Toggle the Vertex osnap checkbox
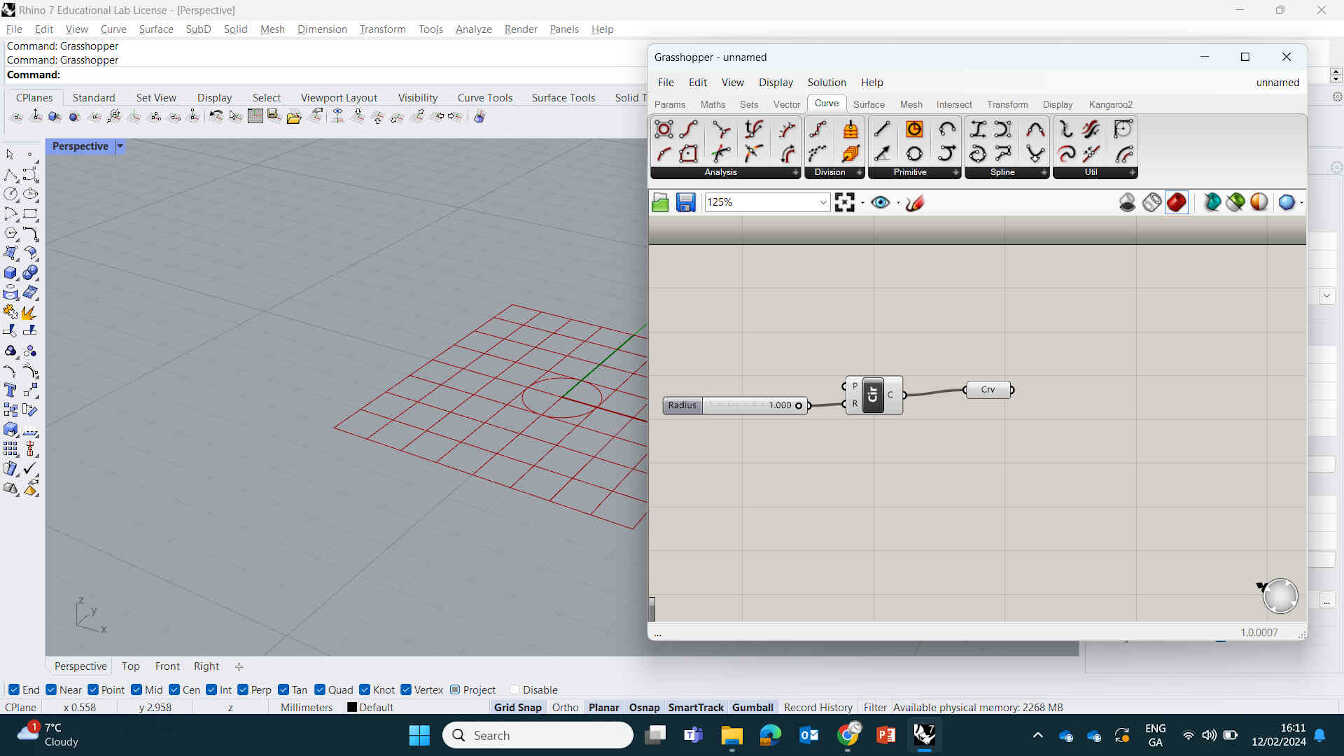 click(x=406, y=690)
